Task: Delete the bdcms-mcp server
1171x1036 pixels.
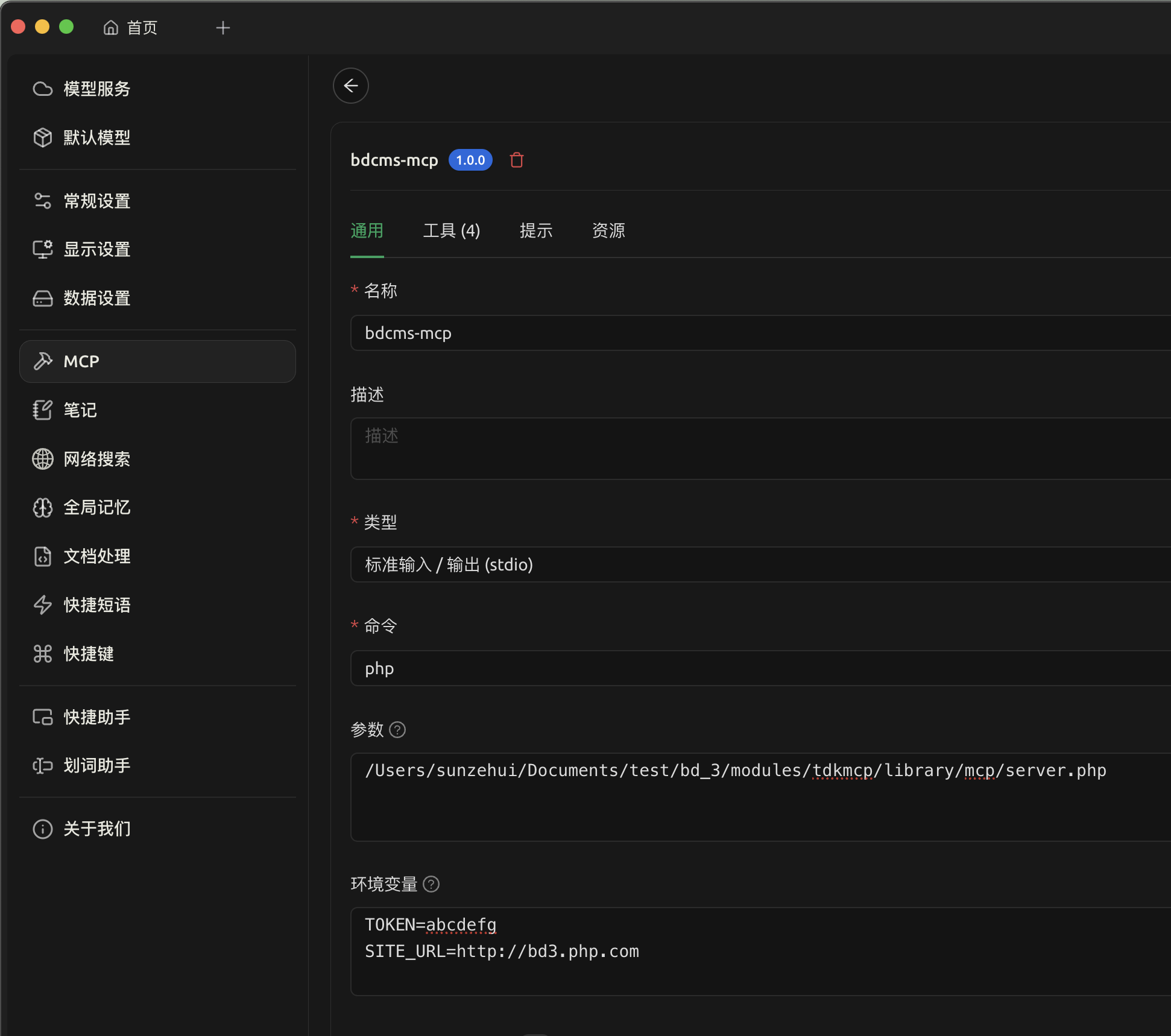Action: [517, 160]
